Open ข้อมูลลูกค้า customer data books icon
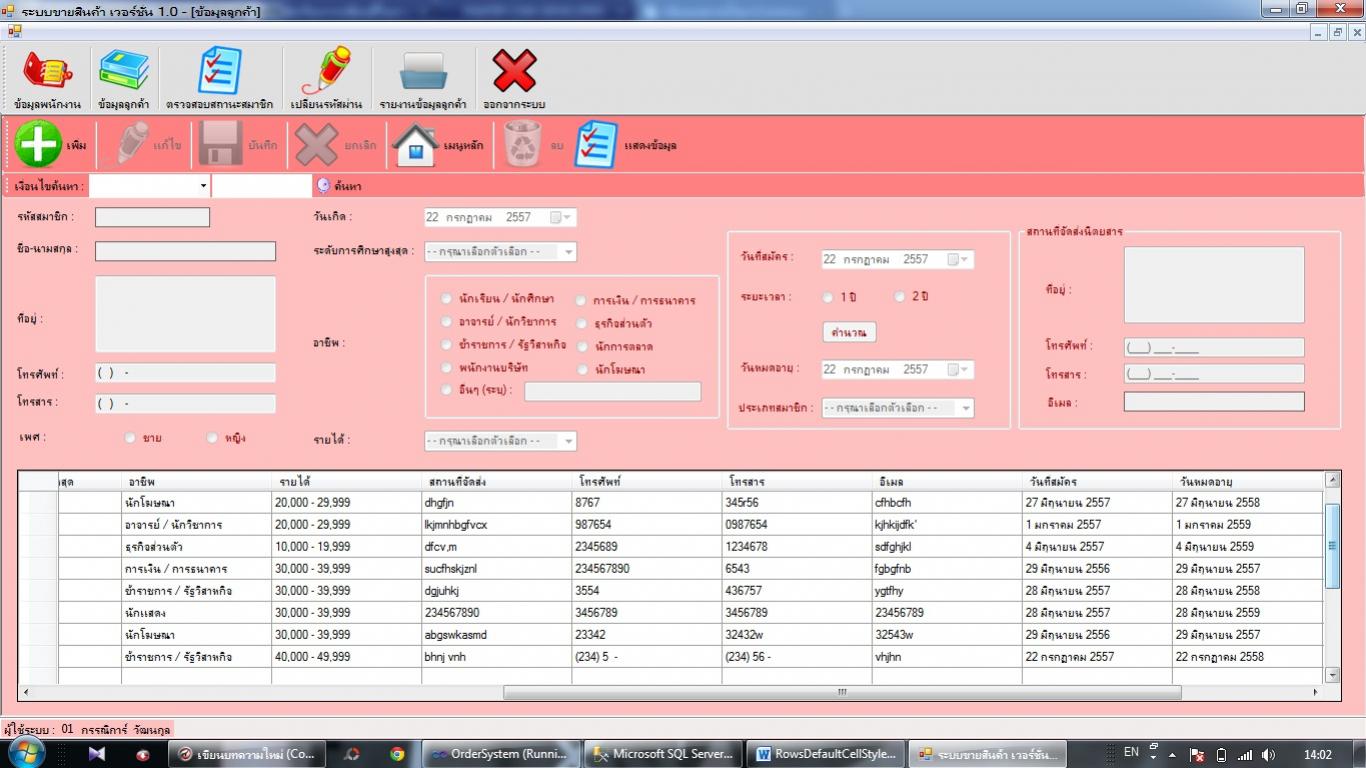The image size is (1366, 768). (x=124, y=71)
